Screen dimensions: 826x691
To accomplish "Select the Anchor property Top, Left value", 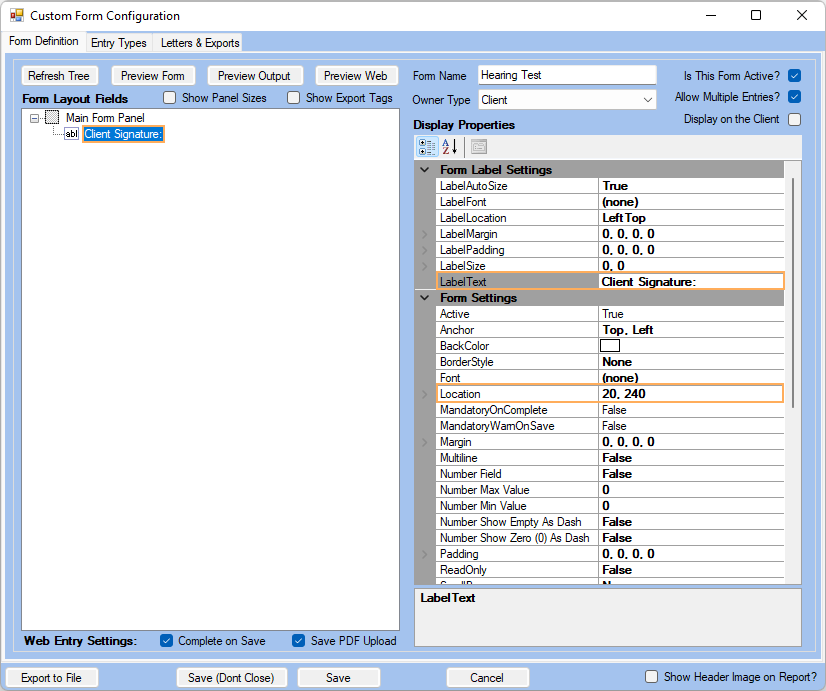I will [627, 330].
